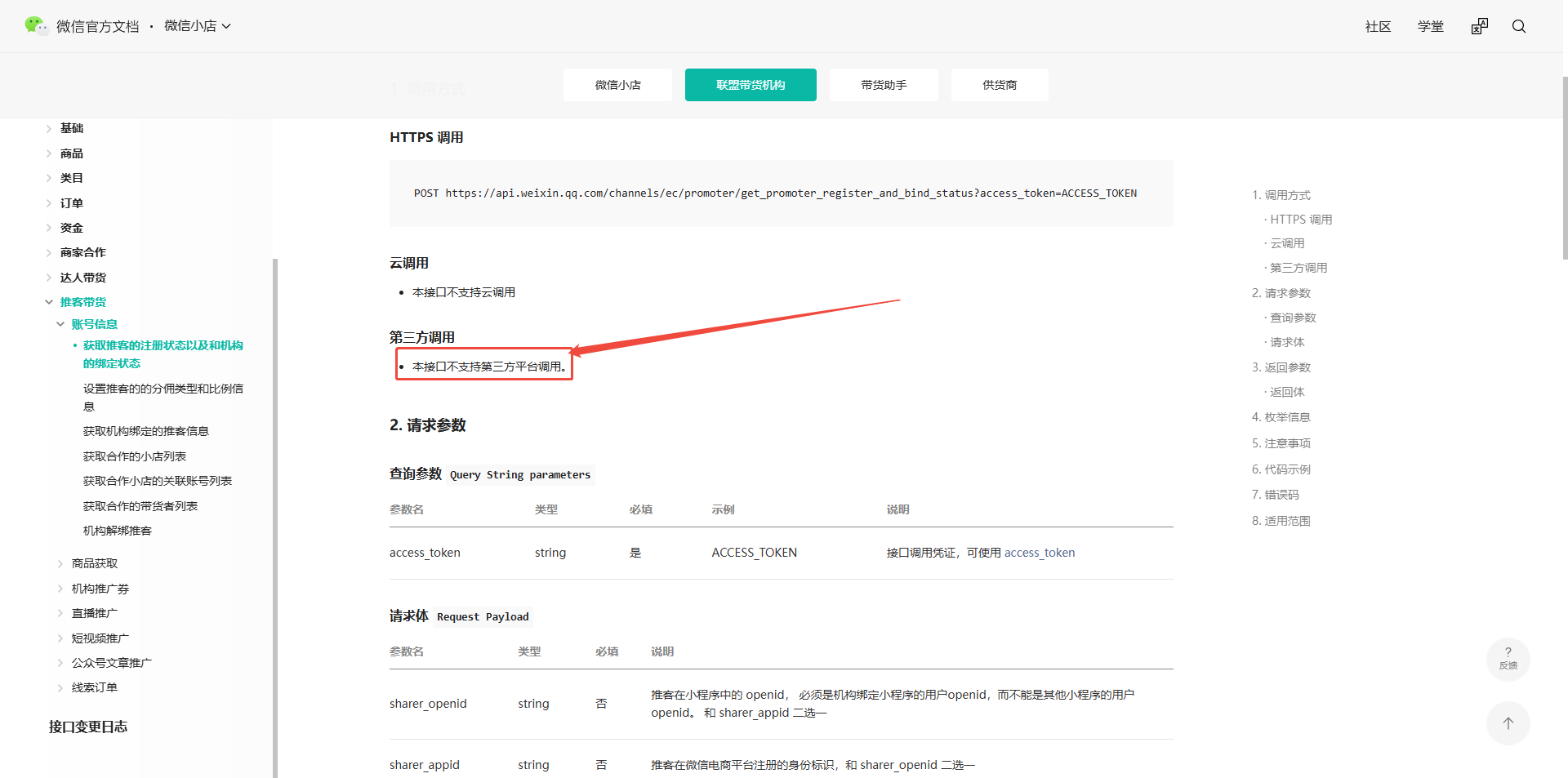Click the sharer_appid parameter name
Screen dimensions: 1568x778
425,765
